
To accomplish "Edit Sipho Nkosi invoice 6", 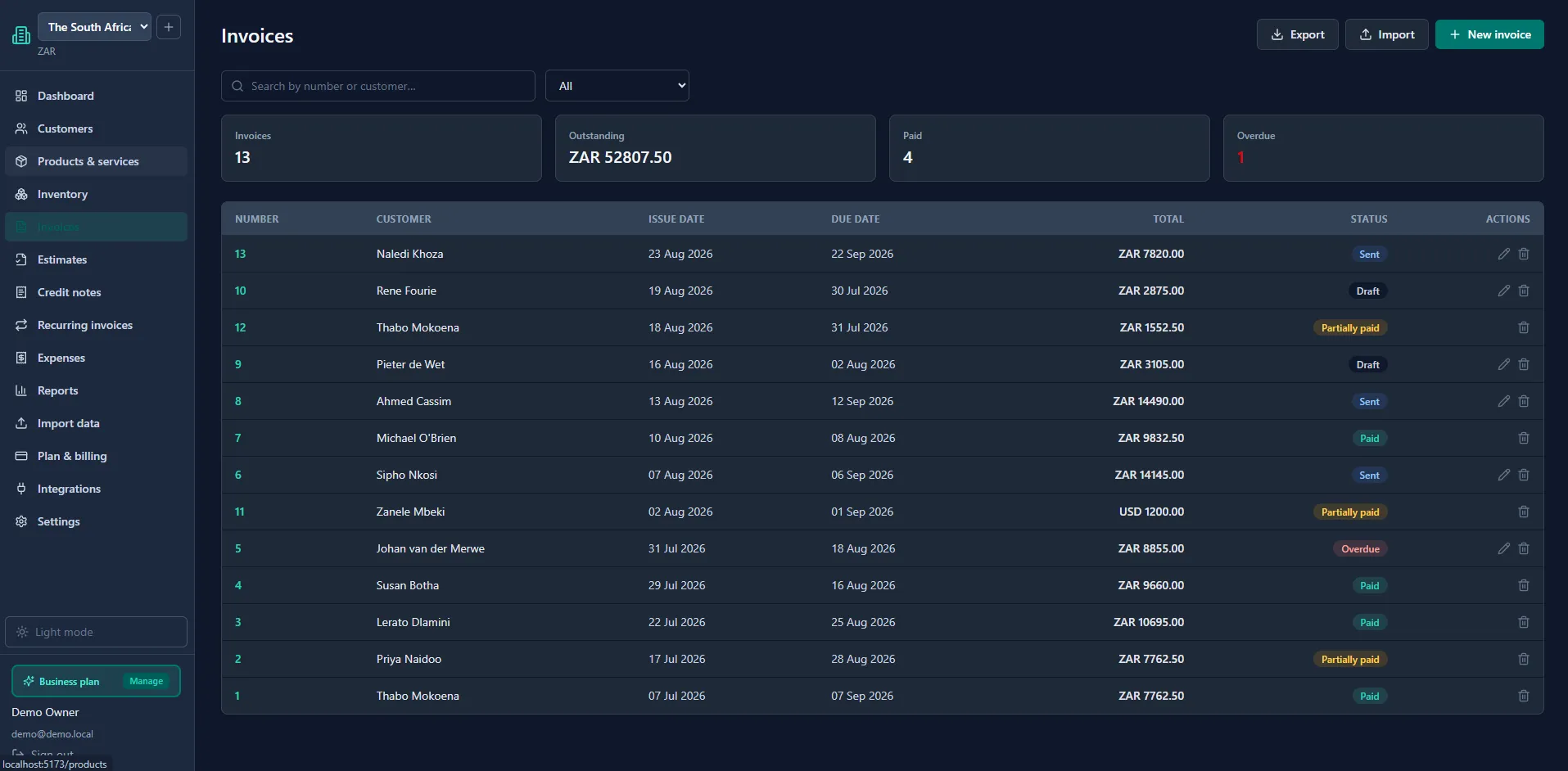I will (x=1503, y=475).
